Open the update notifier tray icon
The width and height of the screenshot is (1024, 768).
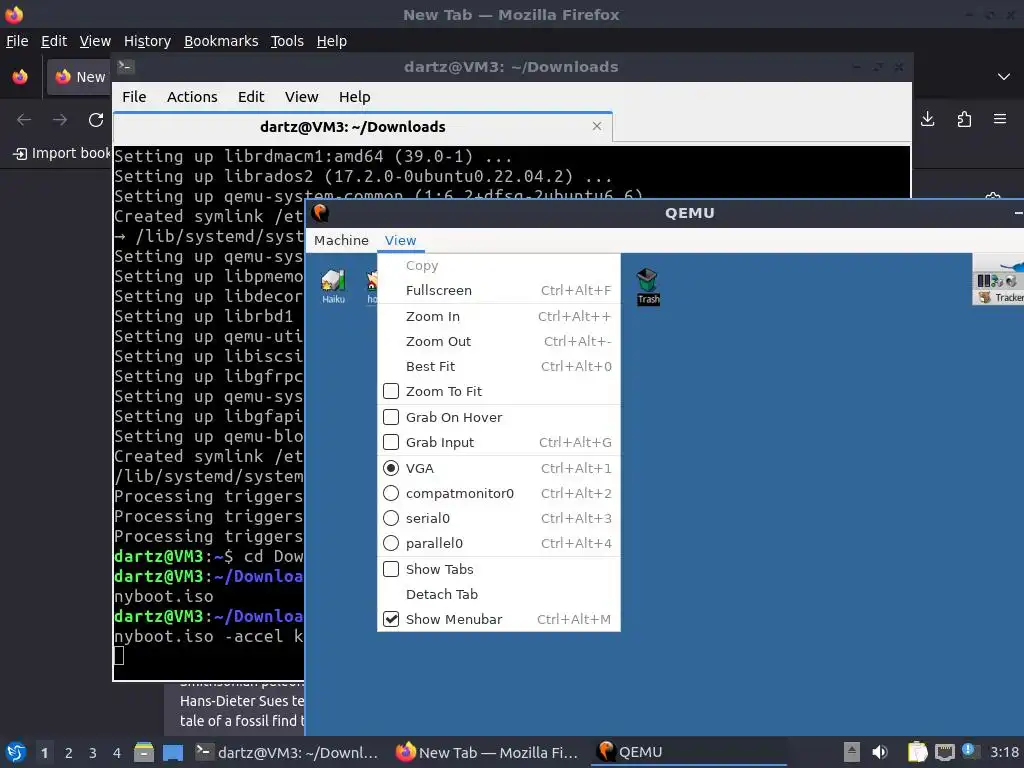[970, 752]
